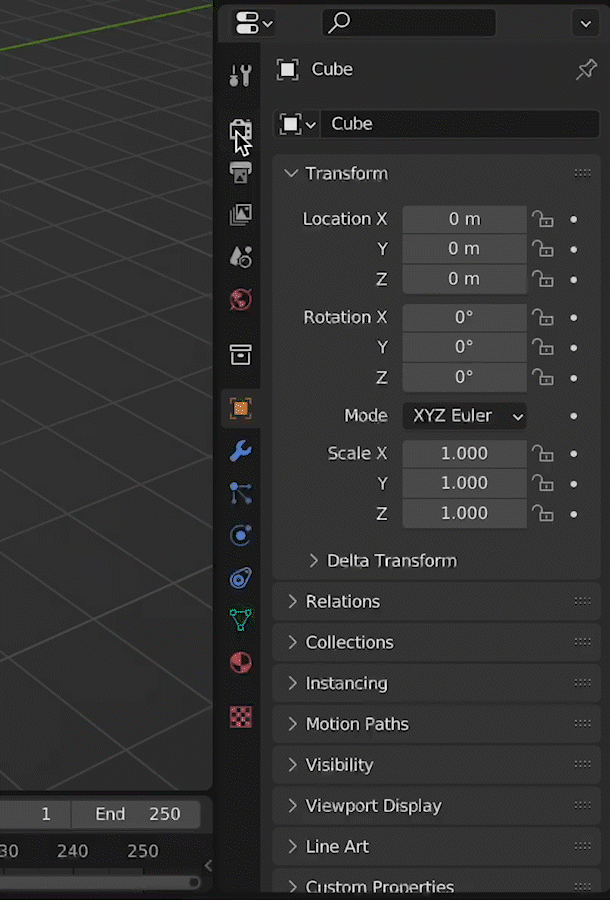This screenshot has width=610, height=900.
Task: Open the XYZ Euler rotation mode dropdown
Action: coord(464,415)
